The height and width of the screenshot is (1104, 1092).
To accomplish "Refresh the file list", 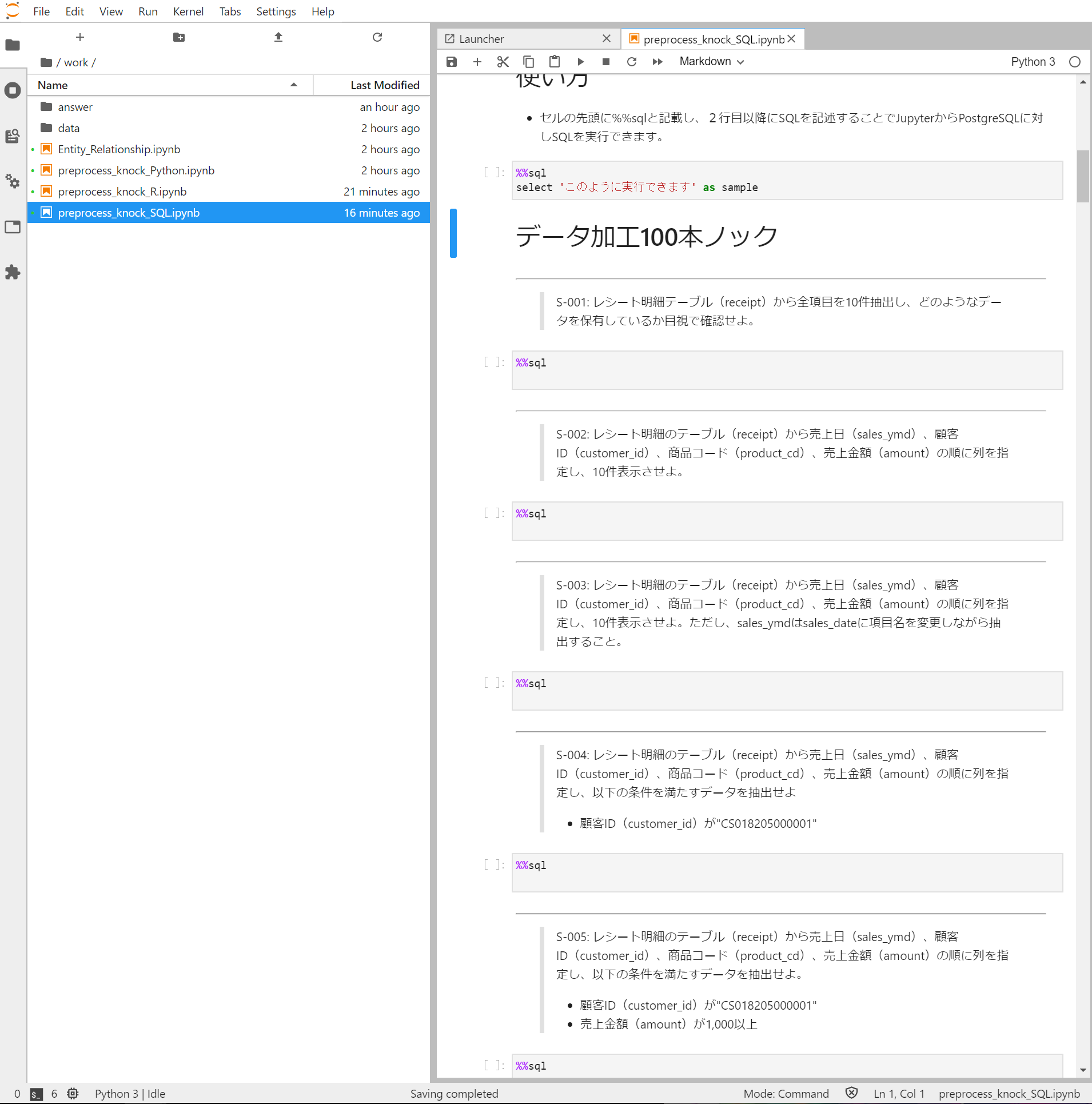I will [x=377, y=37].
